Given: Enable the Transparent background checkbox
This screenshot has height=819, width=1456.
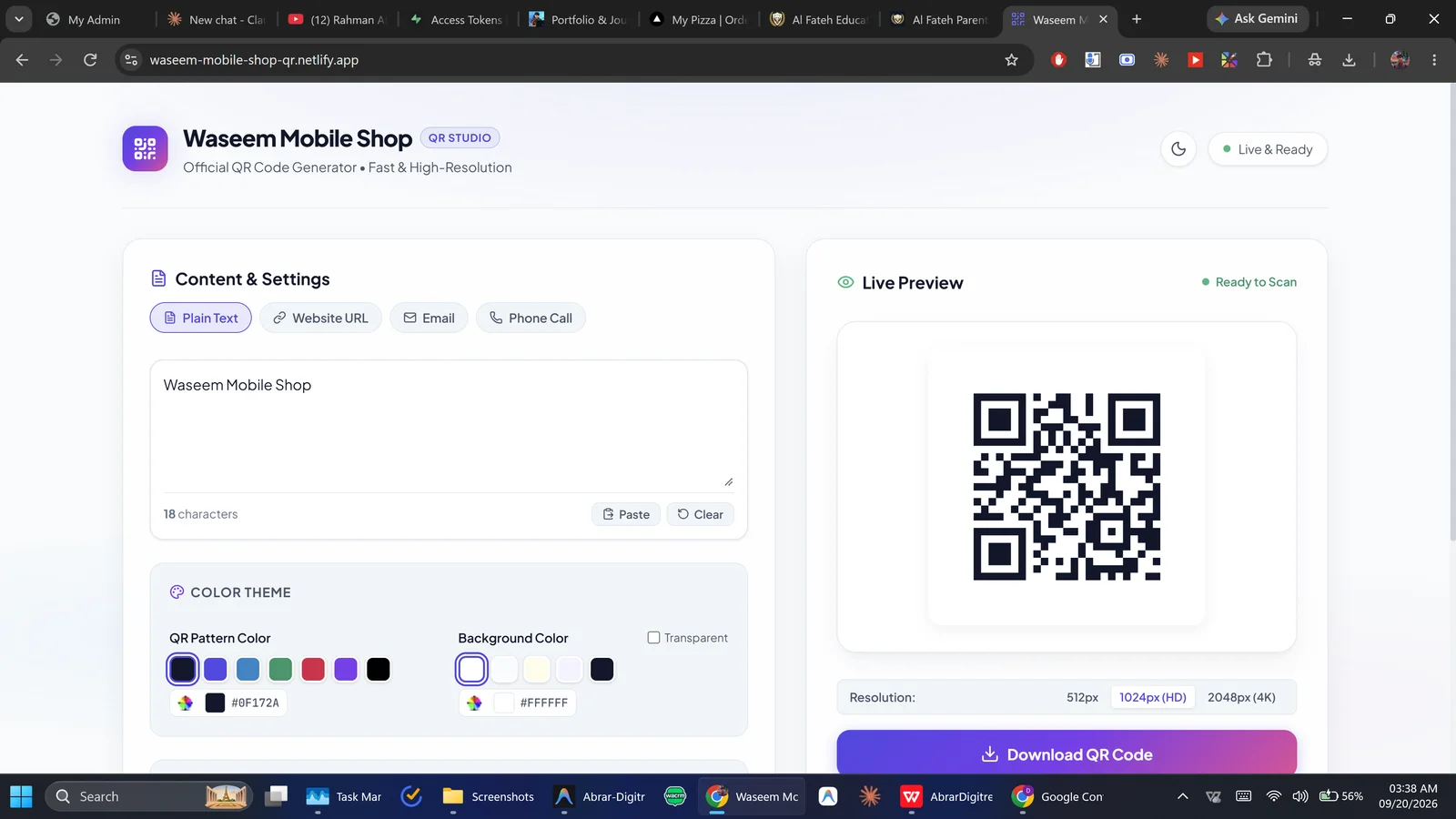Looking at the screenshot, I should pos(653,638).
